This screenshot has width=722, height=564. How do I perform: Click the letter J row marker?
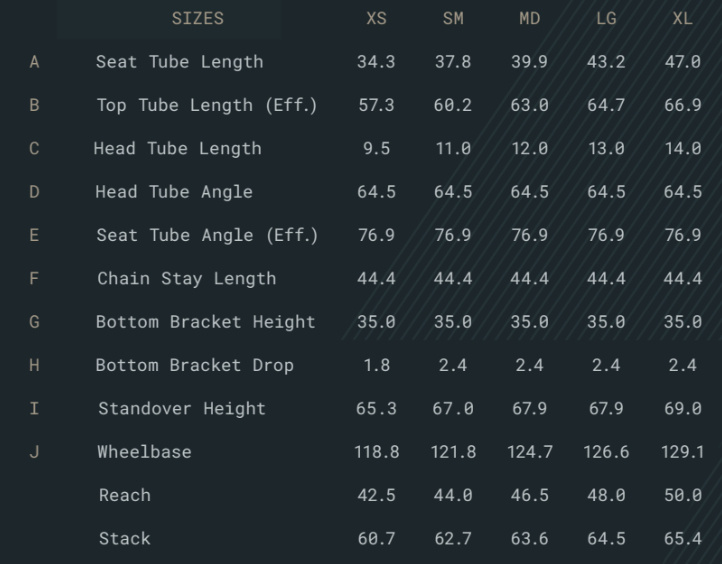click(34, 452)
